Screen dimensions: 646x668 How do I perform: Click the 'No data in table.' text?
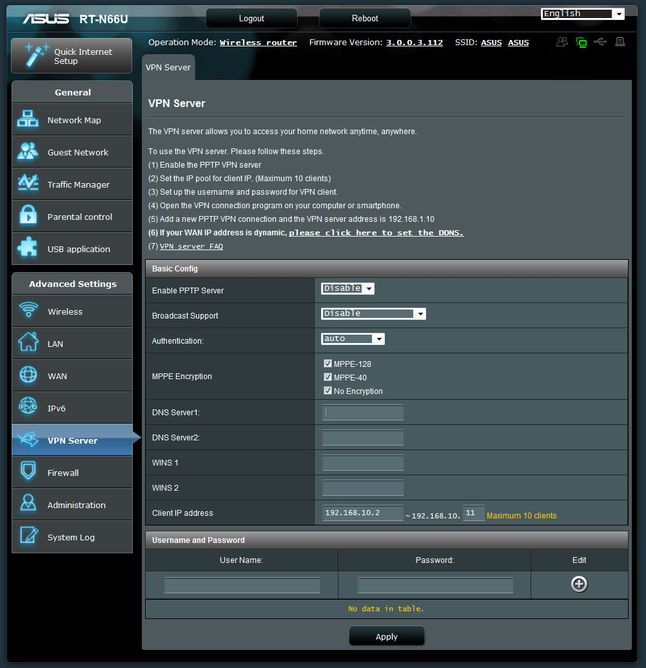tap(386, 609)
